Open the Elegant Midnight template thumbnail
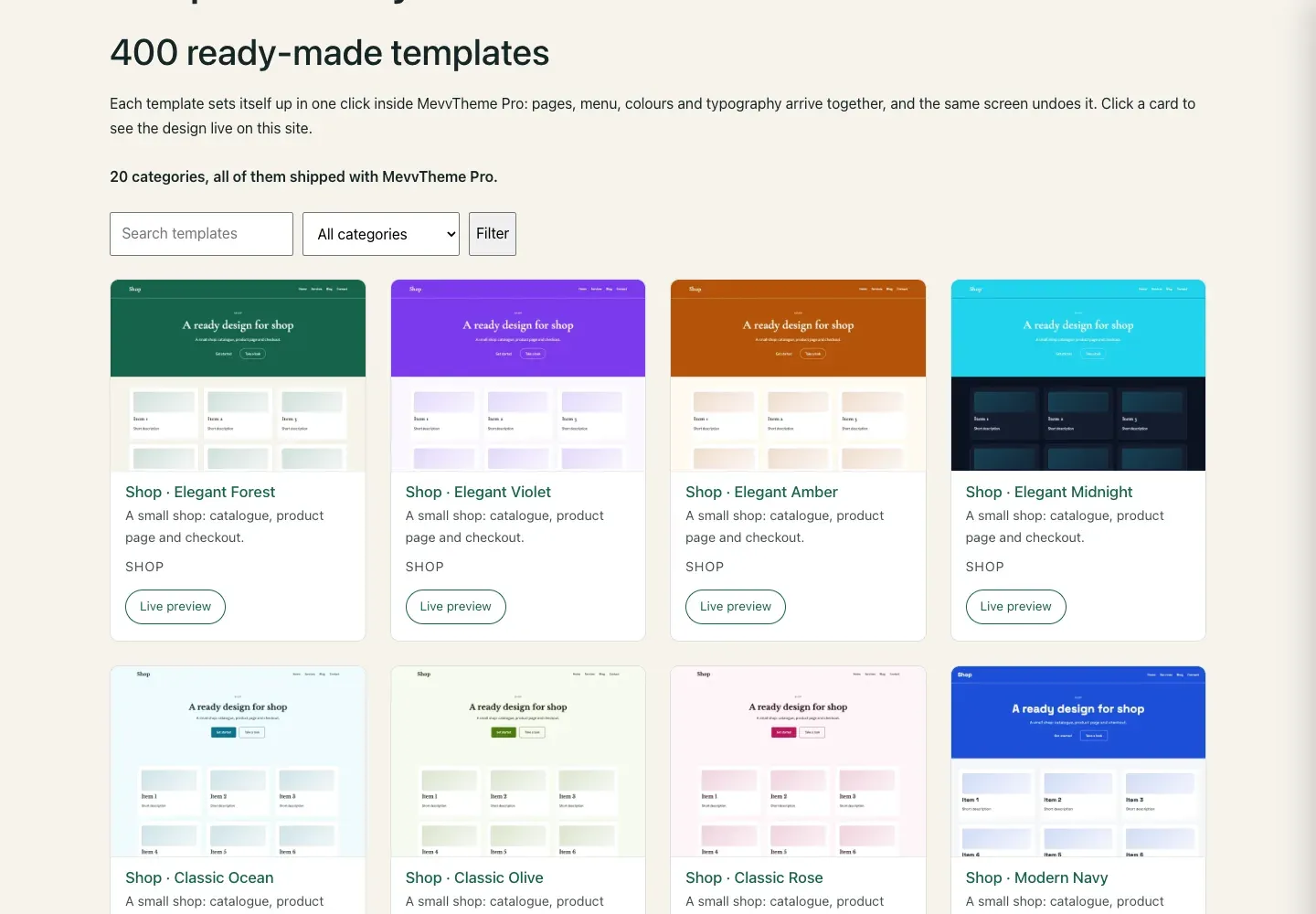Screen dimensions: 1316x914 (x=1078, y=376)
